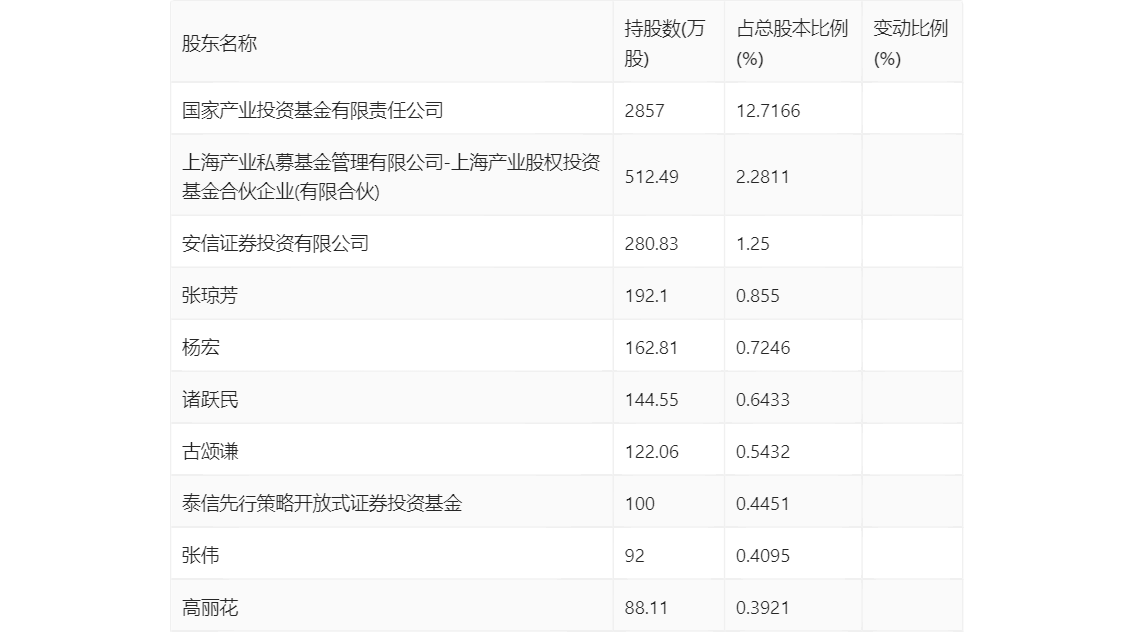The image size is (1134, 632).
Task: Click shareholder 国家产业投资基金有限责任公司
Action: pos(312,111)
